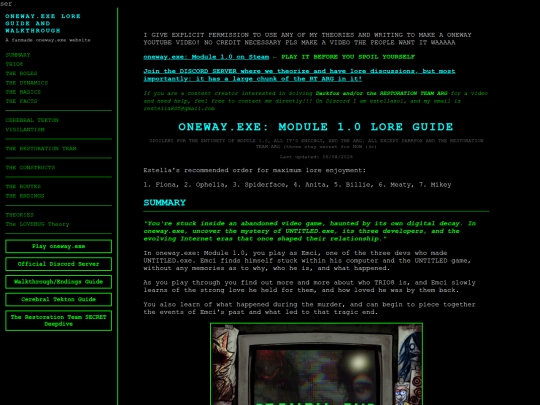Open The LOVEBUG Theory link
540x405 pixels.
[38, 224]
